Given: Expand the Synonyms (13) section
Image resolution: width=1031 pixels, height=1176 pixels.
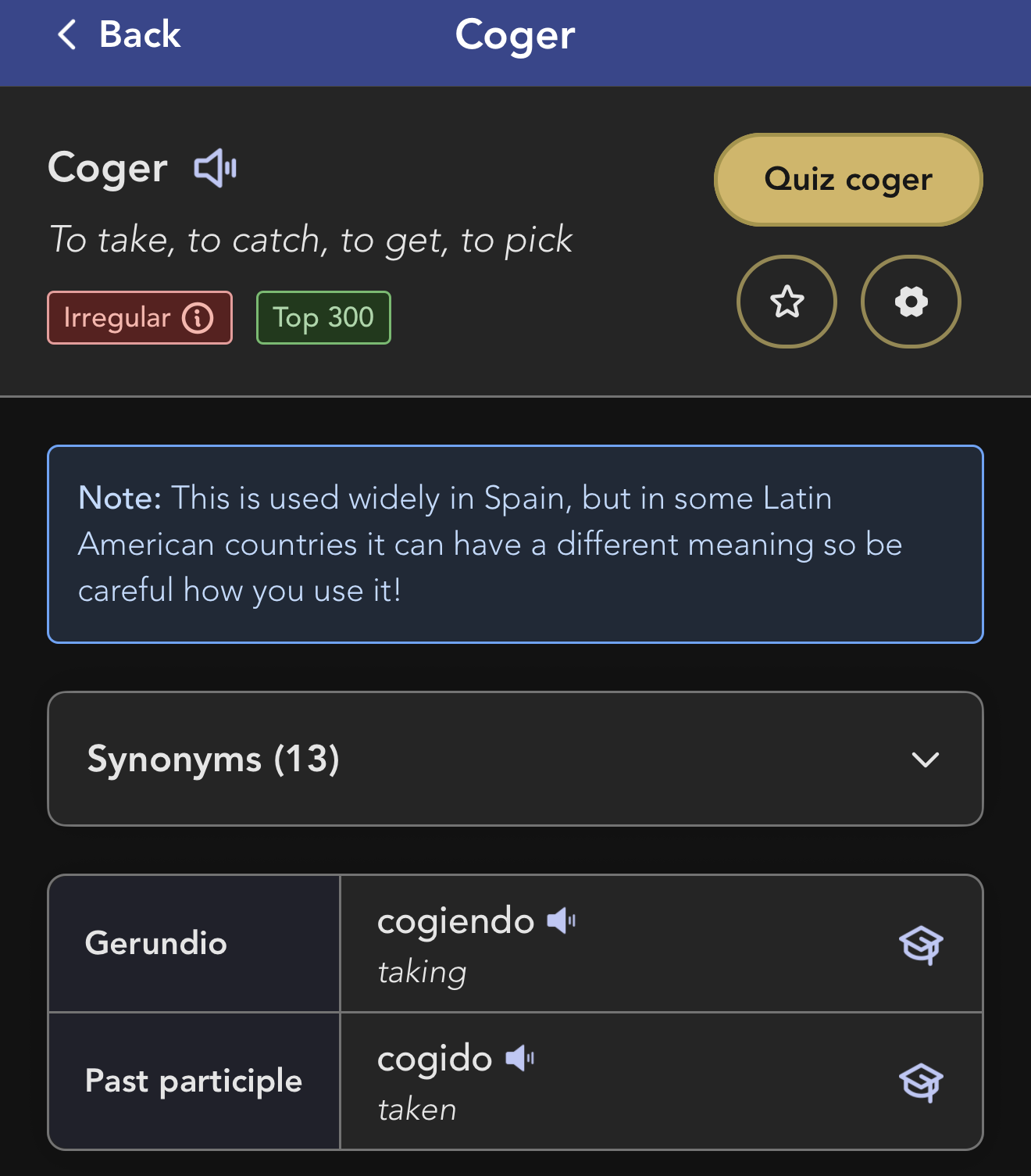Looking at the screenshot, I should [213, 759].
